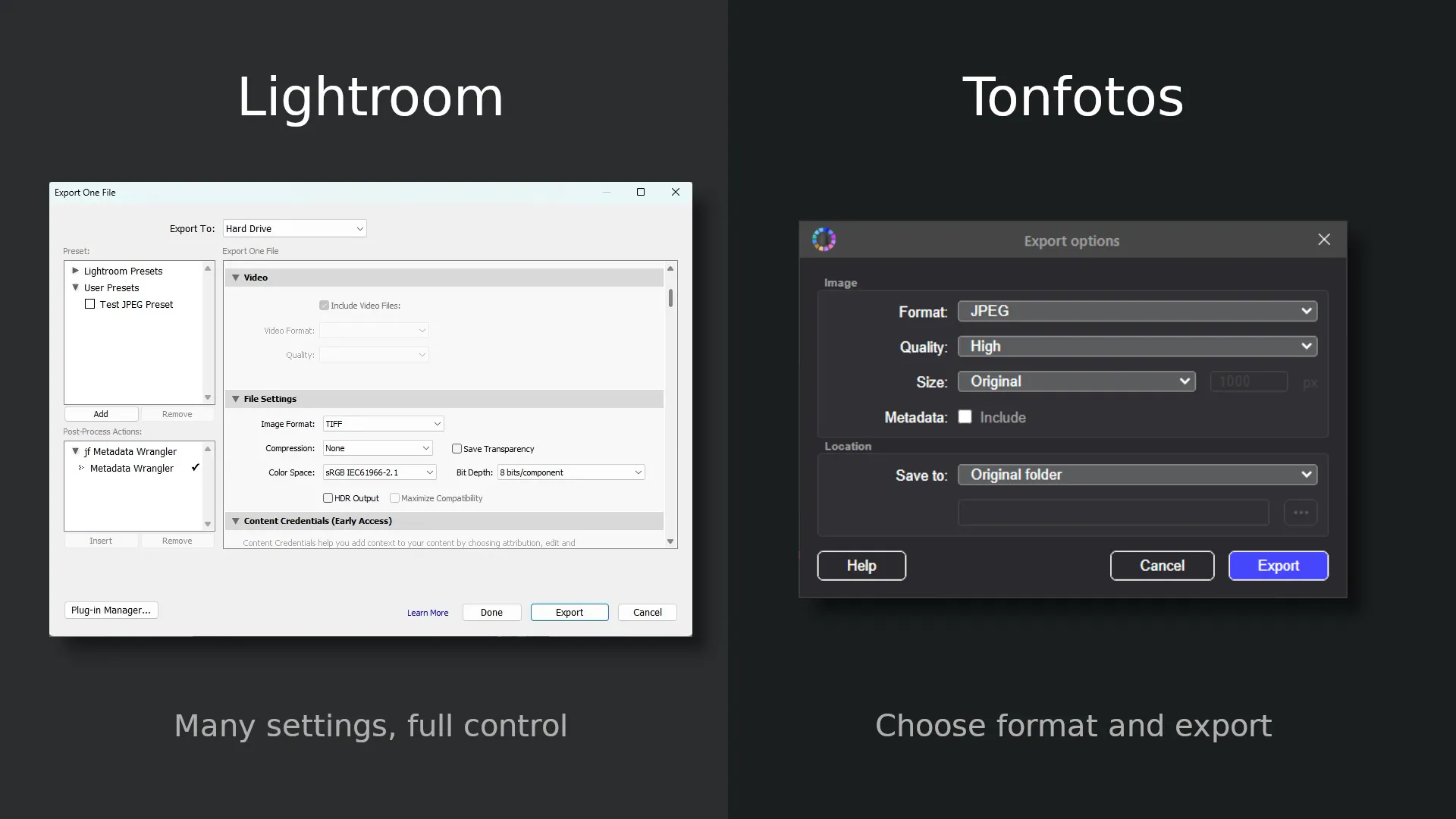Open the Compression dropdown
The image size is (1456, 819).
378,448
